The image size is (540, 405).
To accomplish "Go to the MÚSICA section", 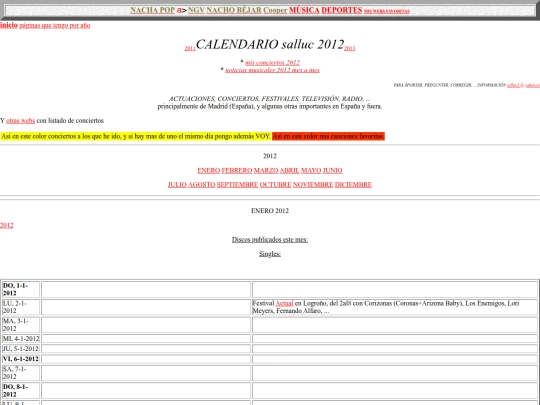I will point(304,10).
